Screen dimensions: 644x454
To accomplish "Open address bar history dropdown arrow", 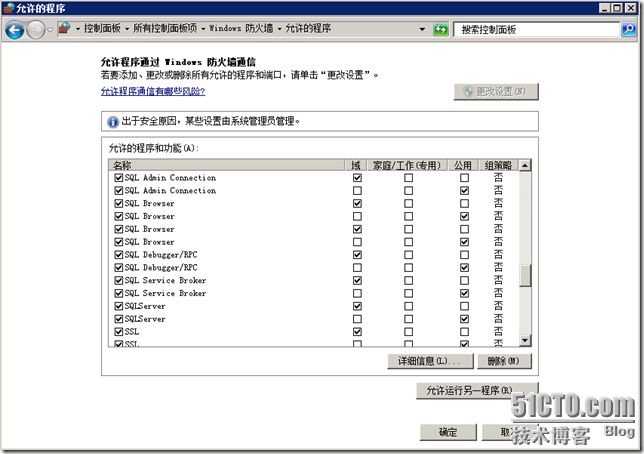I will coord(422,29).
